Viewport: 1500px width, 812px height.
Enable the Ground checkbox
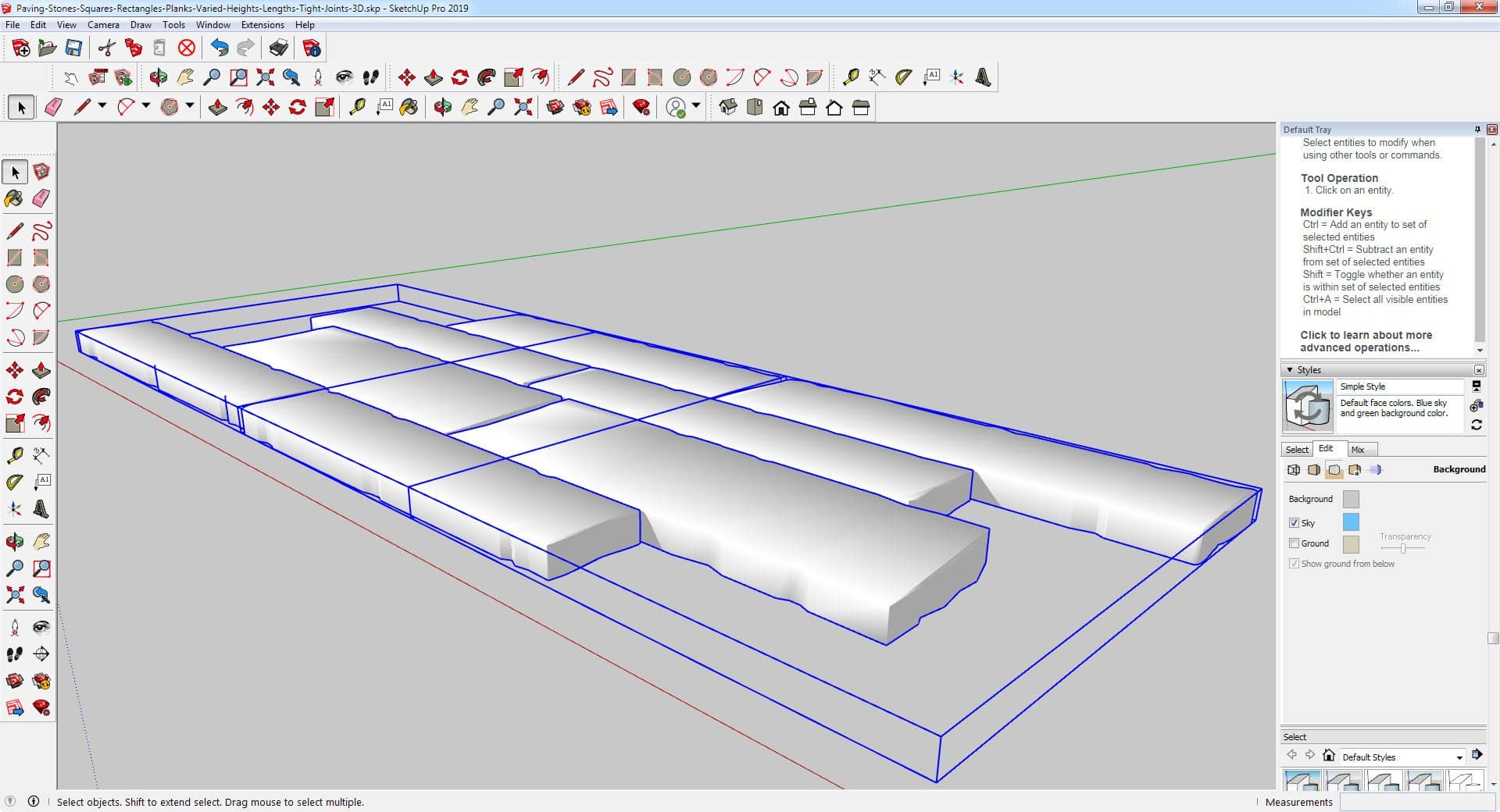click(x=1294, y=543)
